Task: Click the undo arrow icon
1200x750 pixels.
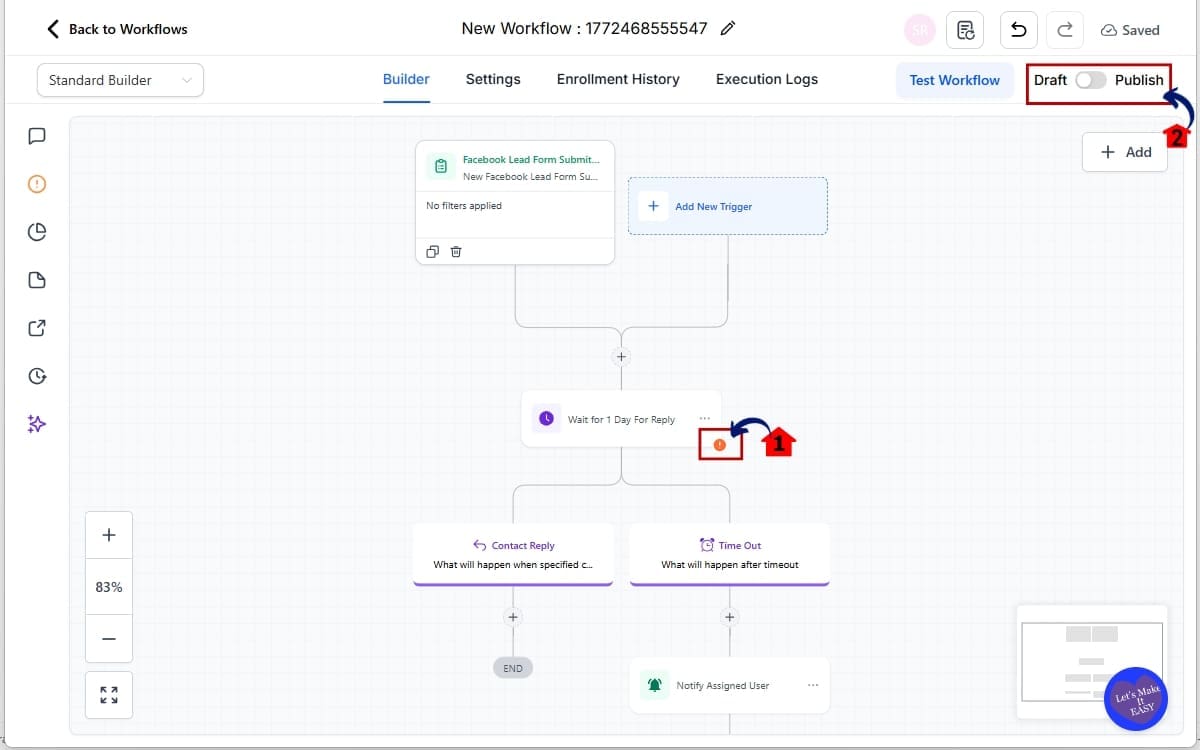Action: [x=1018, y=30]
